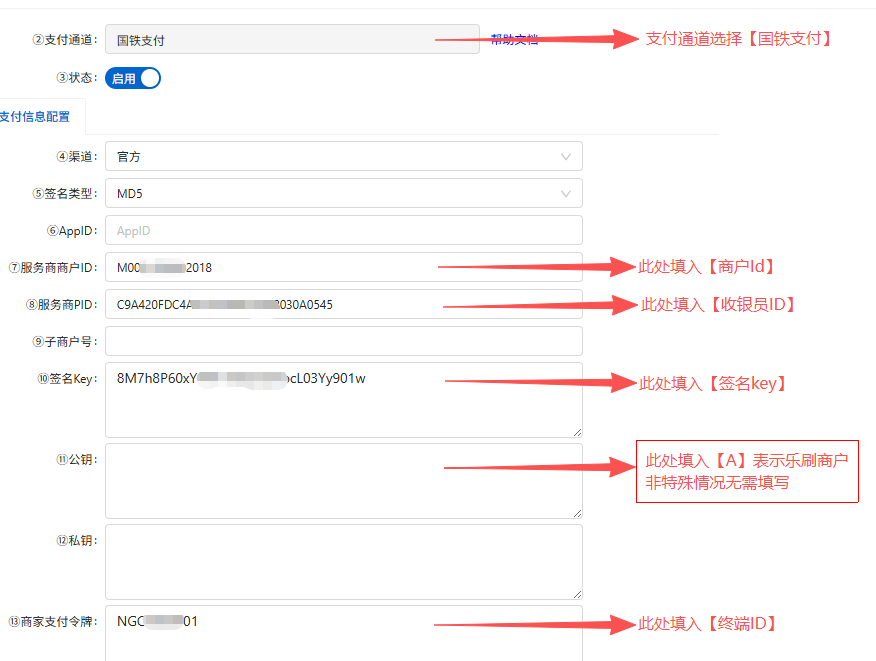The image size is (876, 661).
Task: Switch to the 支付信息配置 tab
Action: [x=35, y=117]
